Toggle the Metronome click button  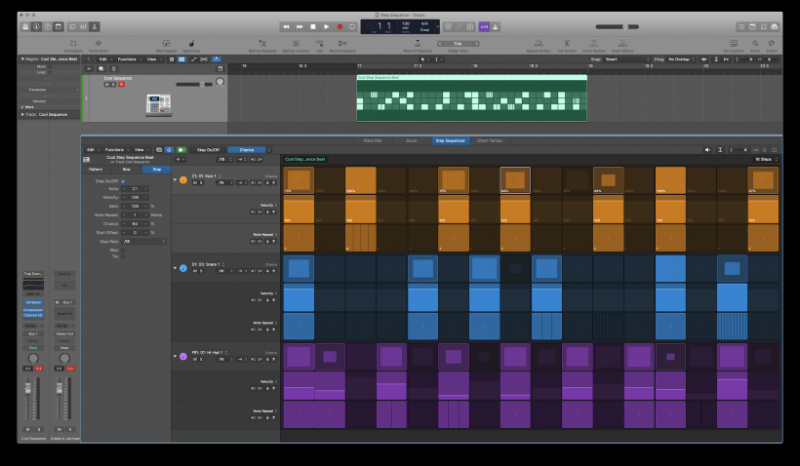(x=495, y=27)
